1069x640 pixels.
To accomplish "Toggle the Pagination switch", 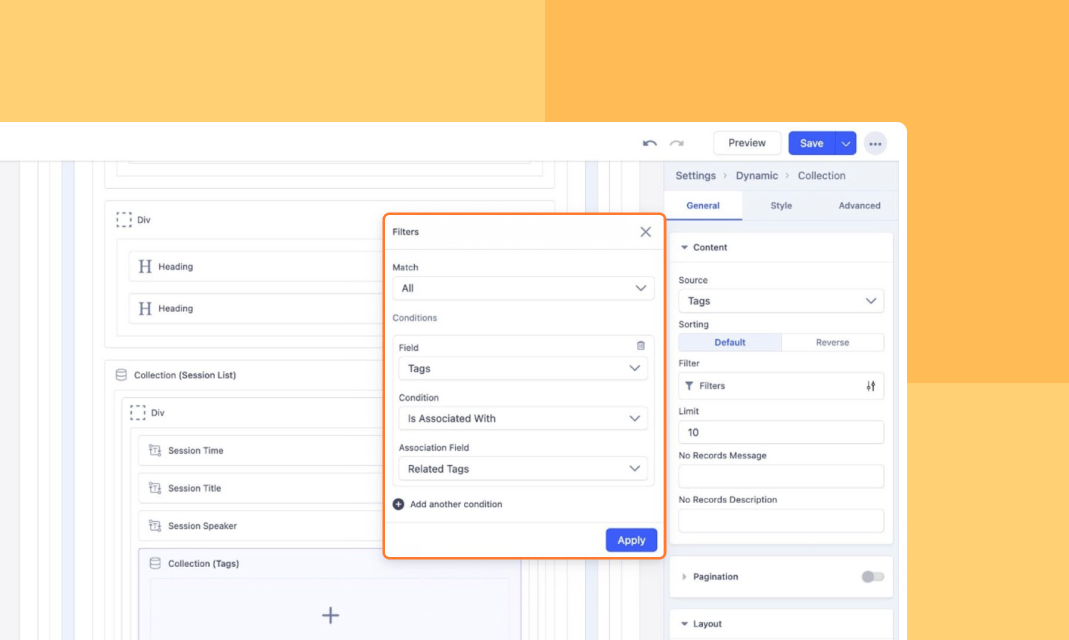I will click(872, 577).
